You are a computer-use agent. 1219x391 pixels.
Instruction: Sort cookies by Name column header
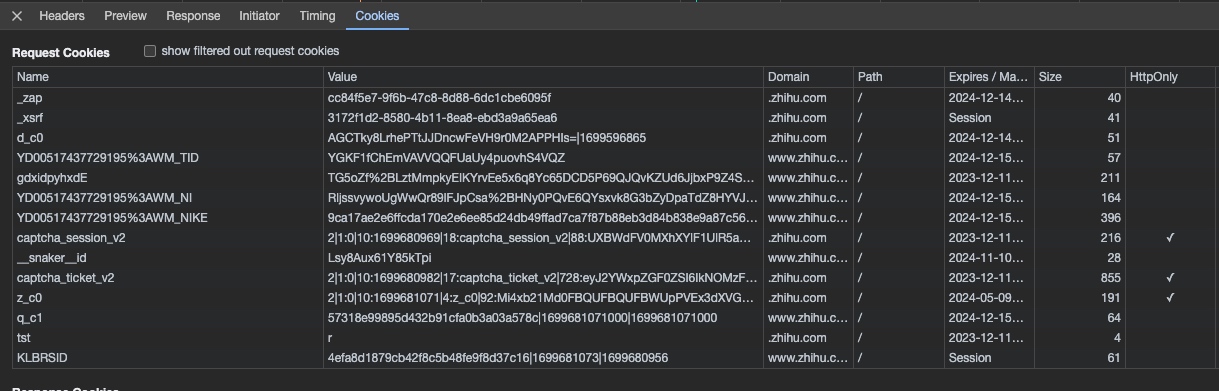pyautogui.click(x=167, y=77)
